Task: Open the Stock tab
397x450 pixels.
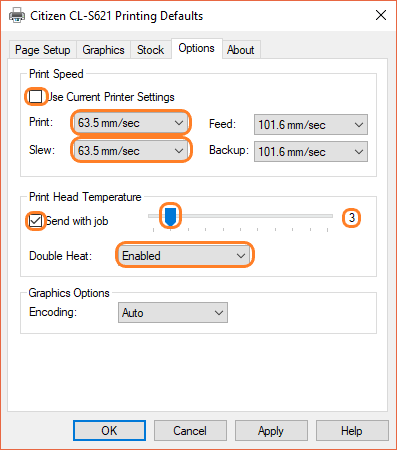Action: (x=151, y=50)
